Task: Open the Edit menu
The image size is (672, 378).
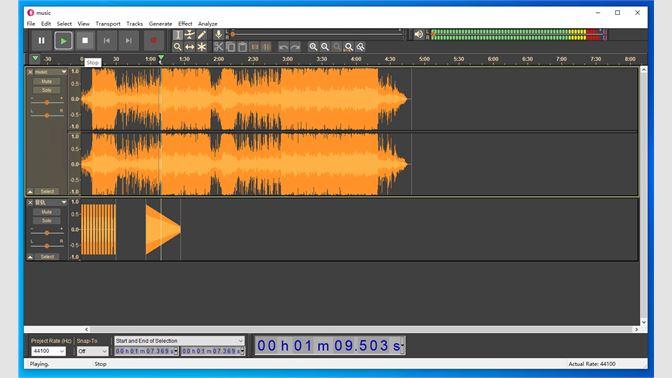Action: coord(46,24)
